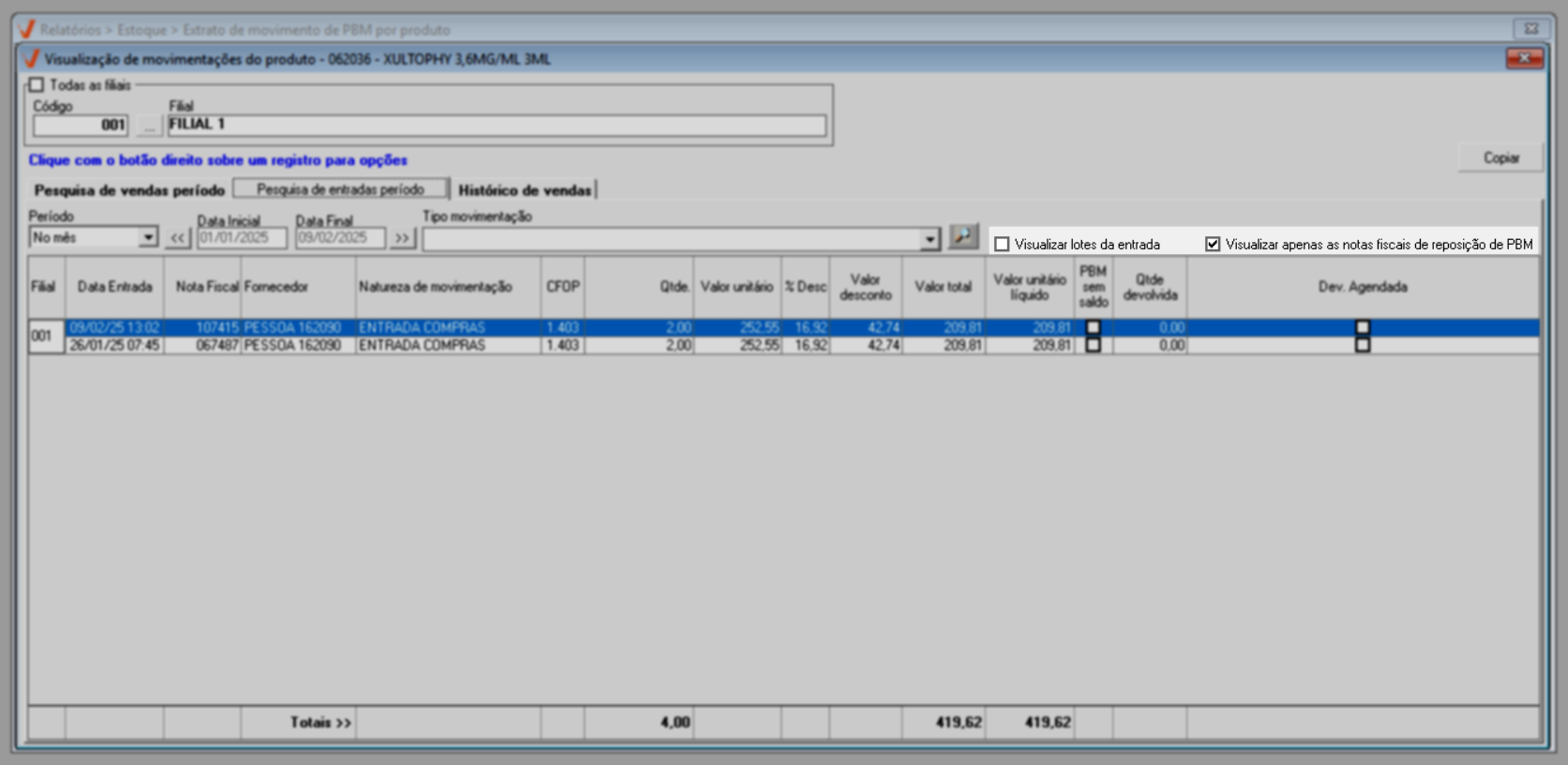Open Pesquisa de entradas período tab
This screenshot has height=765, width=1568.
click(x=340, y=189)
